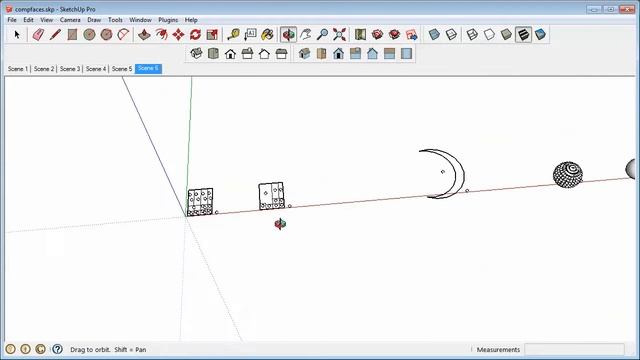Open the Window menu
Viewport: 640px width, 360px height.
point(140,20)
